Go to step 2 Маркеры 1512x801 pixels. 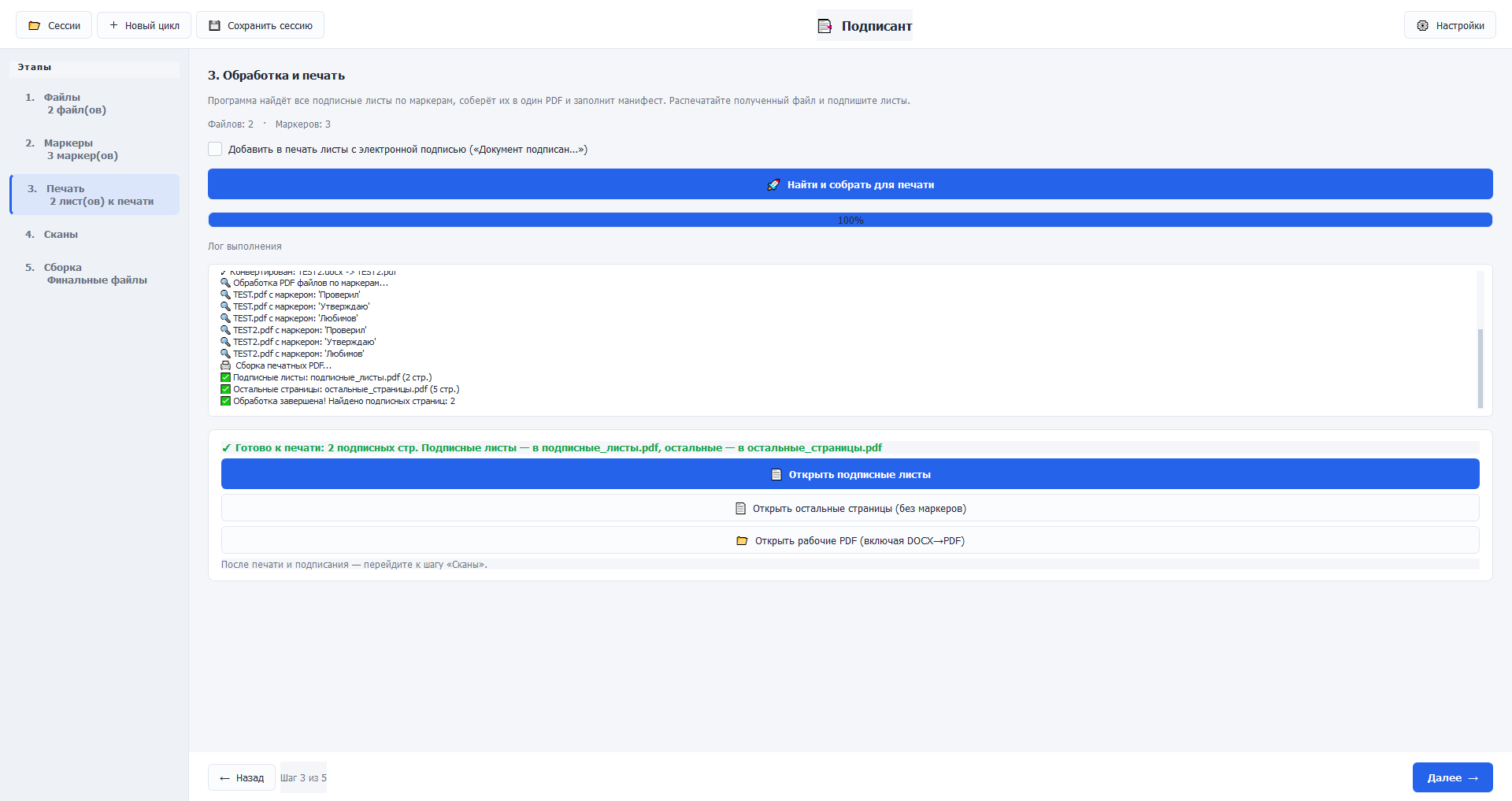[x=94, y=149]
